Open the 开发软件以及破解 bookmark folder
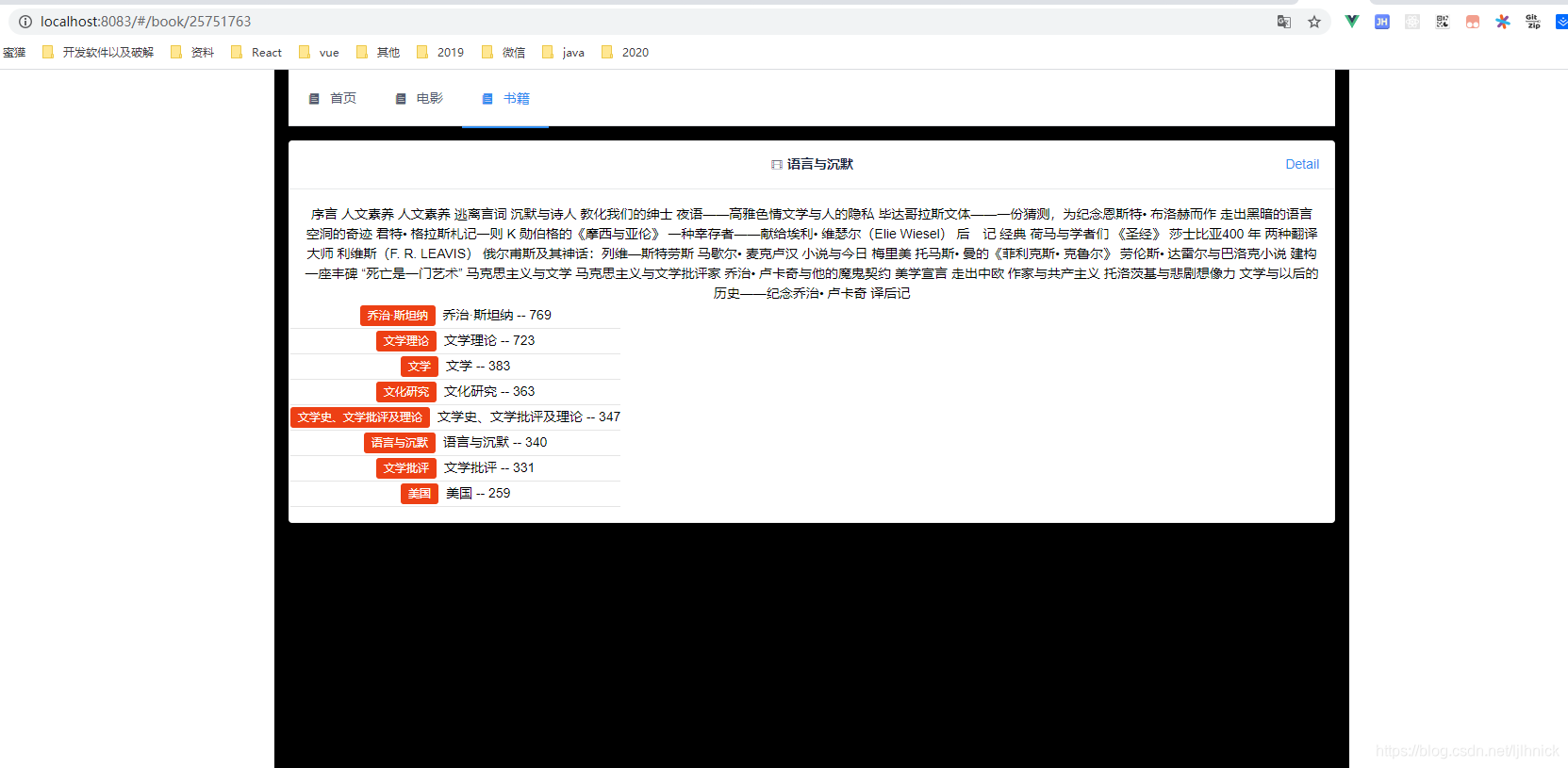 click(98, 53)
